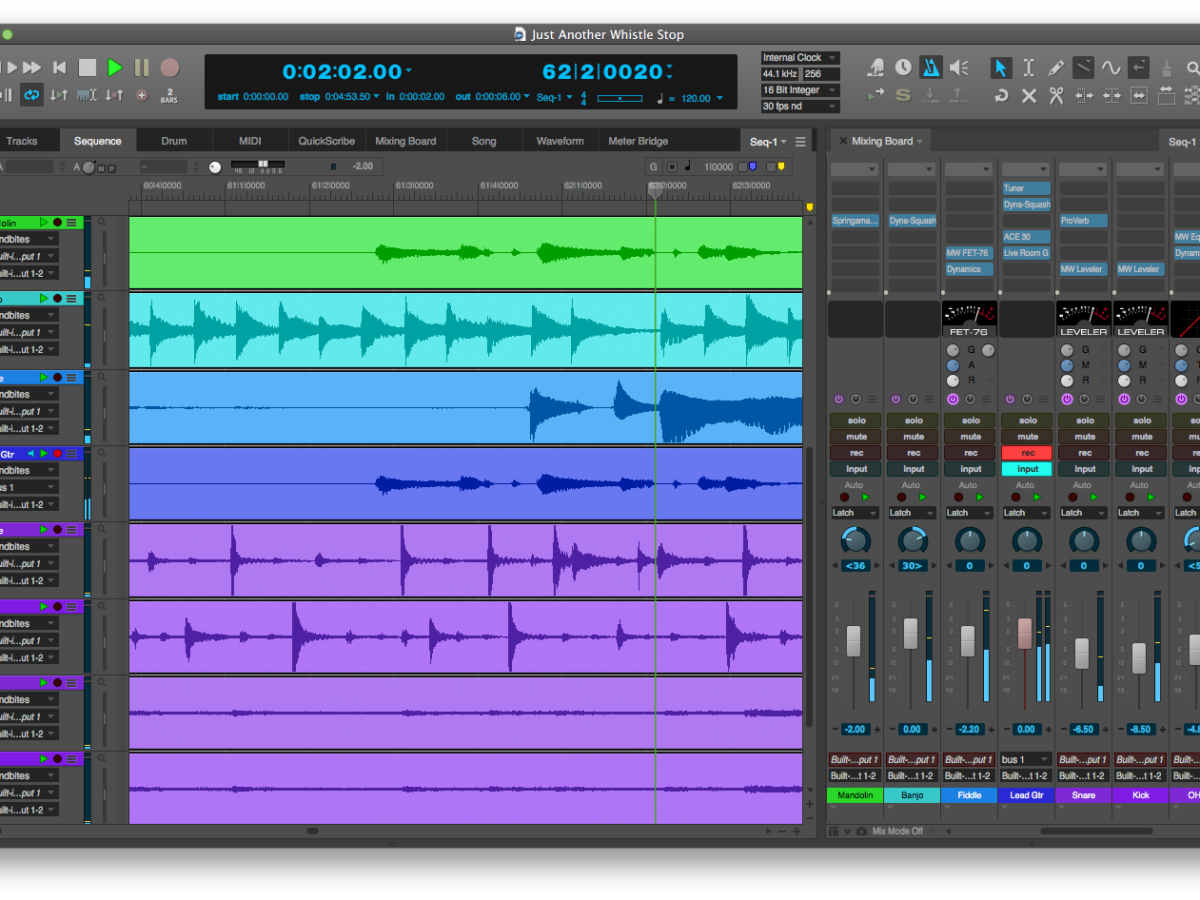The height and width of the screenshot is (900, 1200).
Task: Open the Latch automation menu on Fiddle
Action: click(969, 513)
